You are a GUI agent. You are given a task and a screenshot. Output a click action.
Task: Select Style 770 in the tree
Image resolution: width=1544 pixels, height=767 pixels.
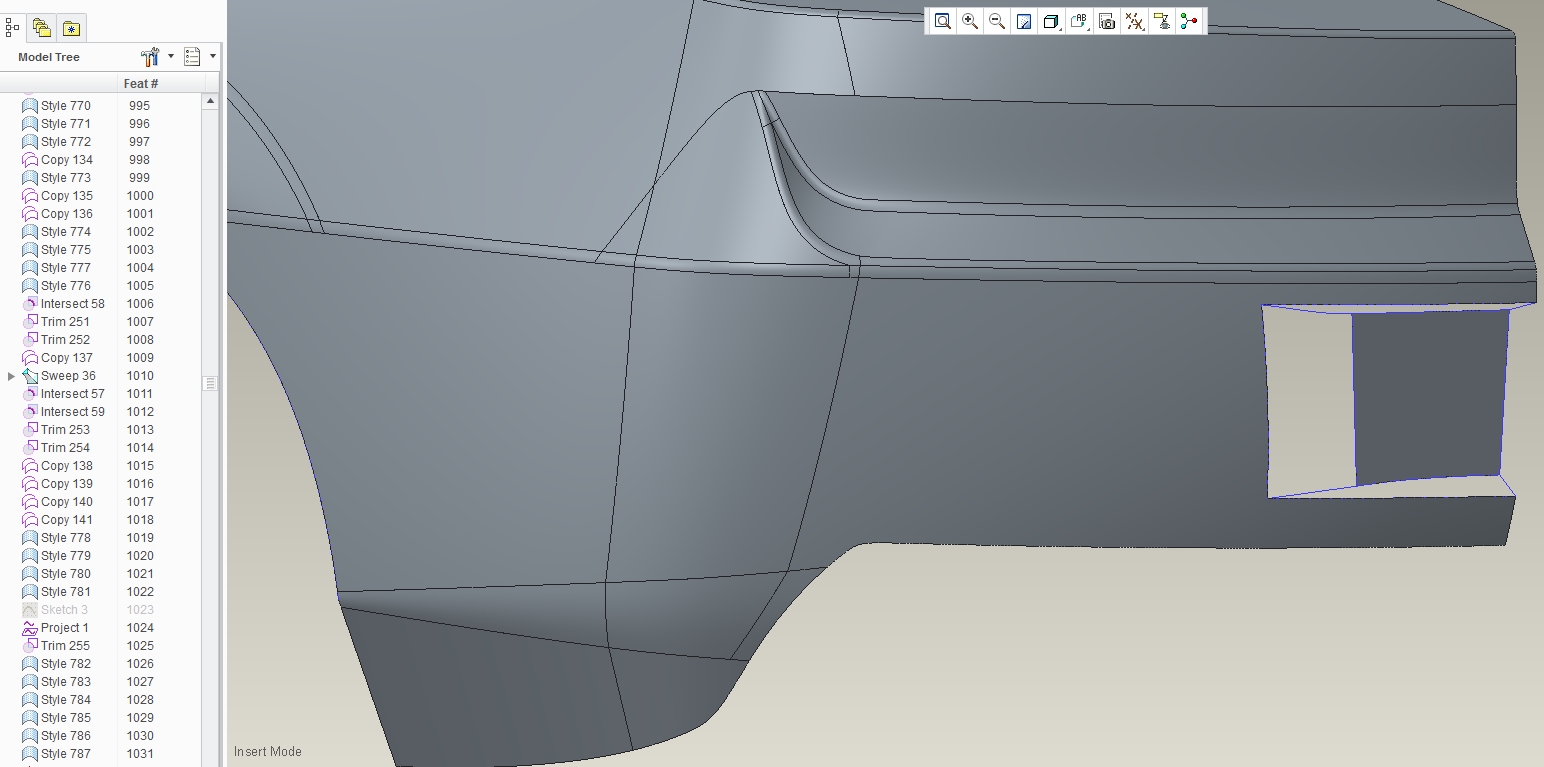click(65, 106)
